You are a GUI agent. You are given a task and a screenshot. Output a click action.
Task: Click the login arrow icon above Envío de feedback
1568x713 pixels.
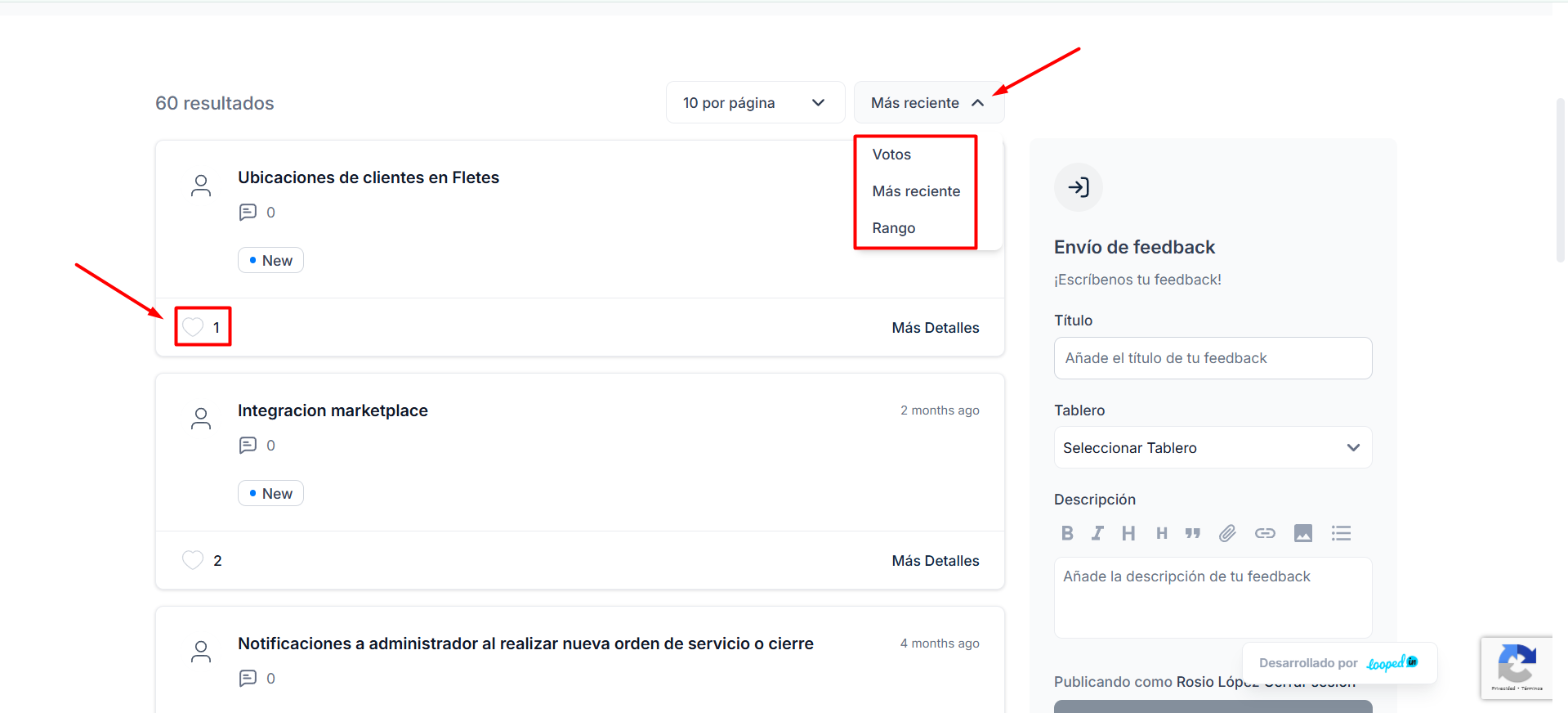tap(1079, 187)
